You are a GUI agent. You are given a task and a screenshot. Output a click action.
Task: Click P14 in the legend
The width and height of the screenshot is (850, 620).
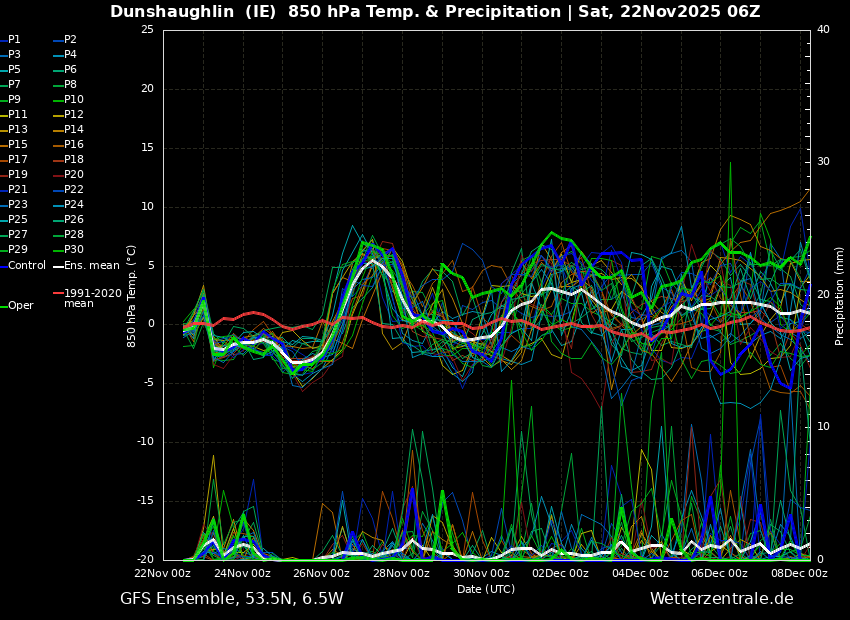tap(74, 130)
